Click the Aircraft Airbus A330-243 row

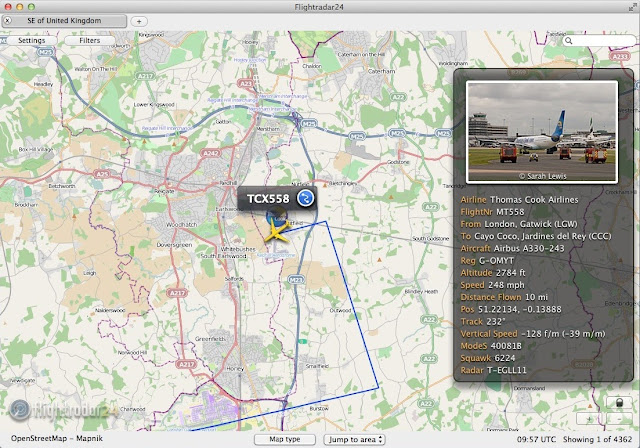tap(512, 248)
